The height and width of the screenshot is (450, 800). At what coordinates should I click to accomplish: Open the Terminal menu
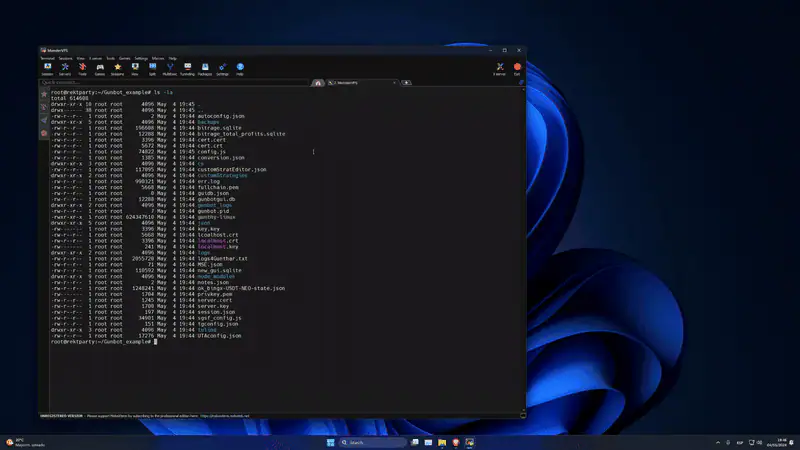pyautogui.click(x=47, y=59)
